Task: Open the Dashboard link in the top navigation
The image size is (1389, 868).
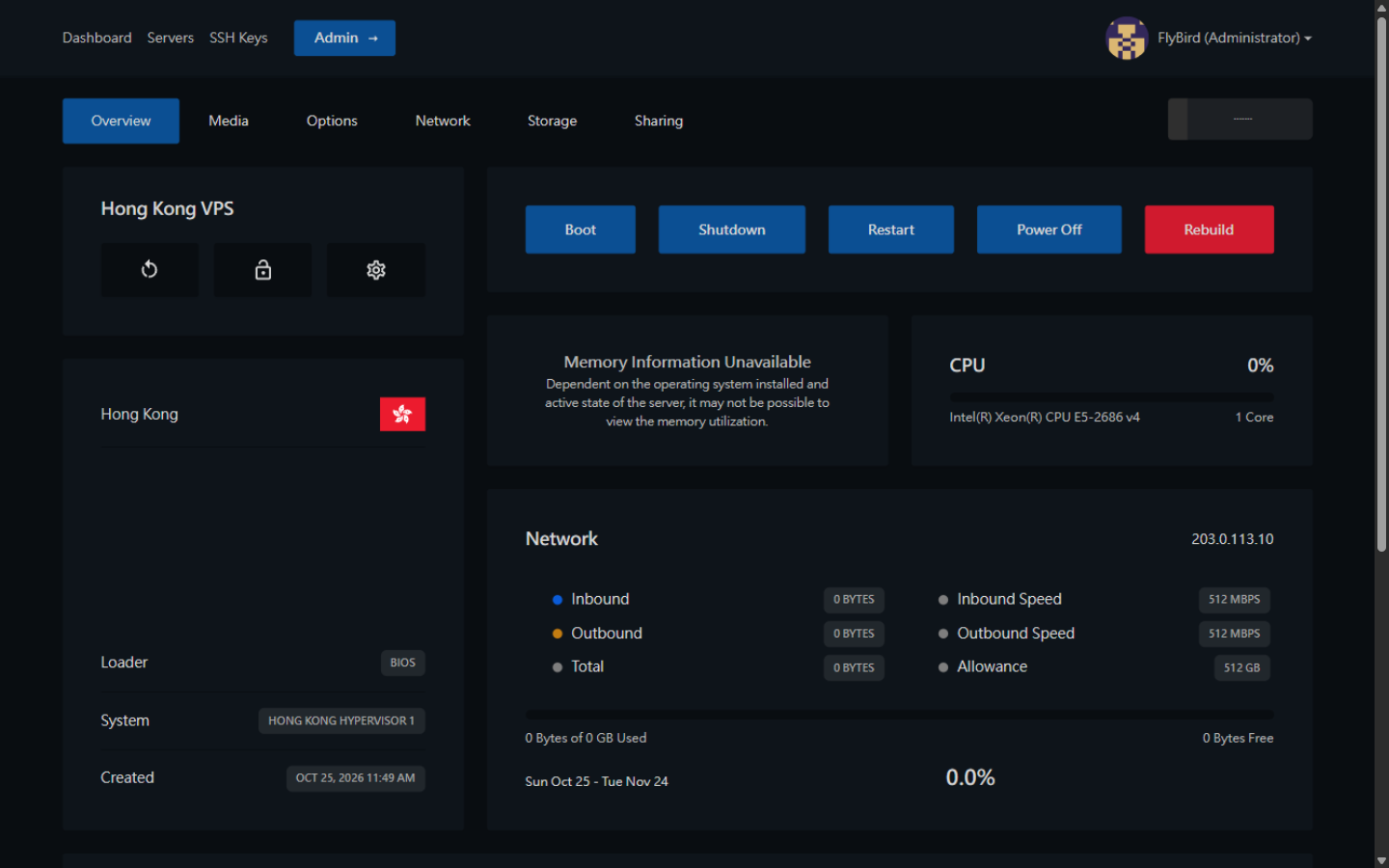Action: click(97, 38)
